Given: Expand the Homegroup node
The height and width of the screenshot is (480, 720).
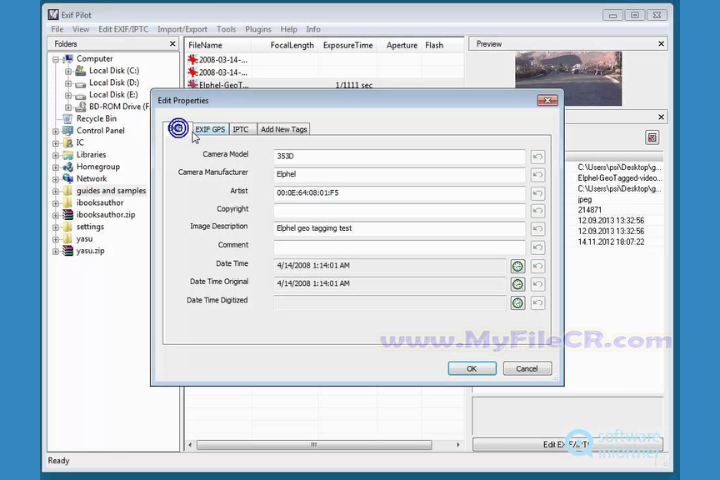Looking at the screenshot, I should 56,167.
